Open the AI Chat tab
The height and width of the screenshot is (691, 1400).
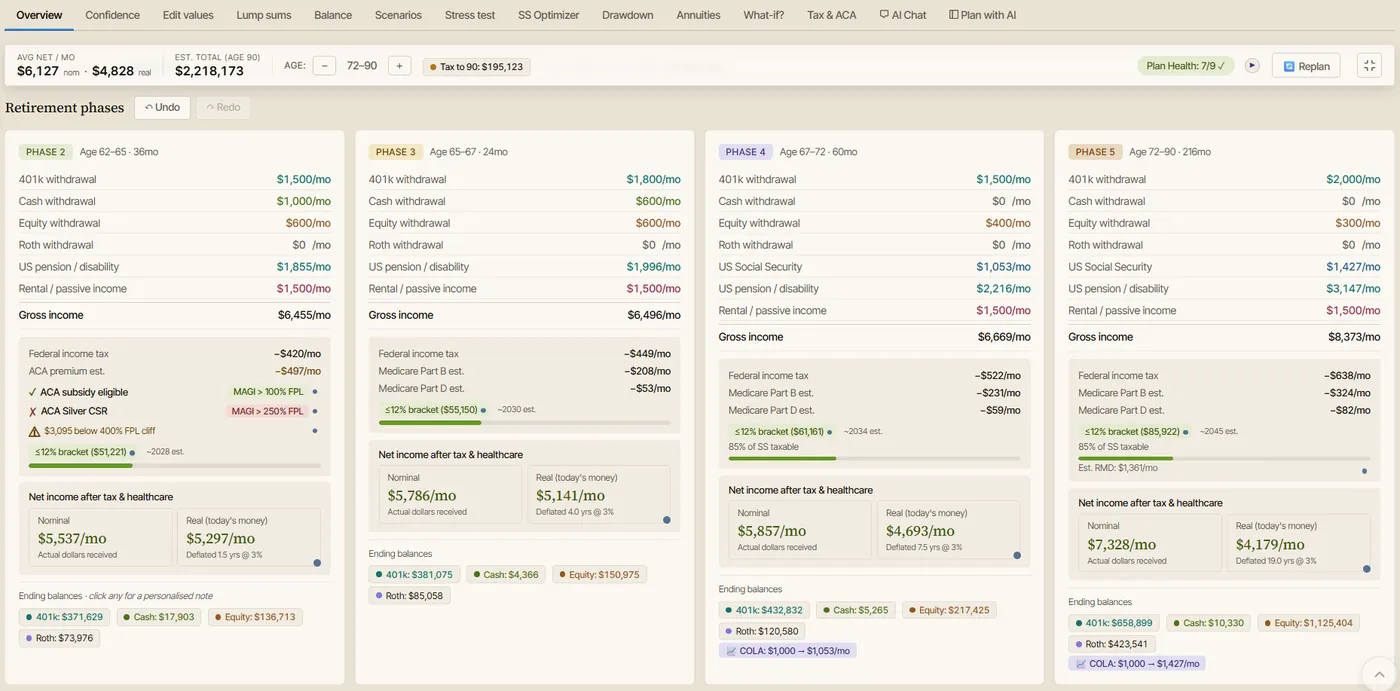903,15
